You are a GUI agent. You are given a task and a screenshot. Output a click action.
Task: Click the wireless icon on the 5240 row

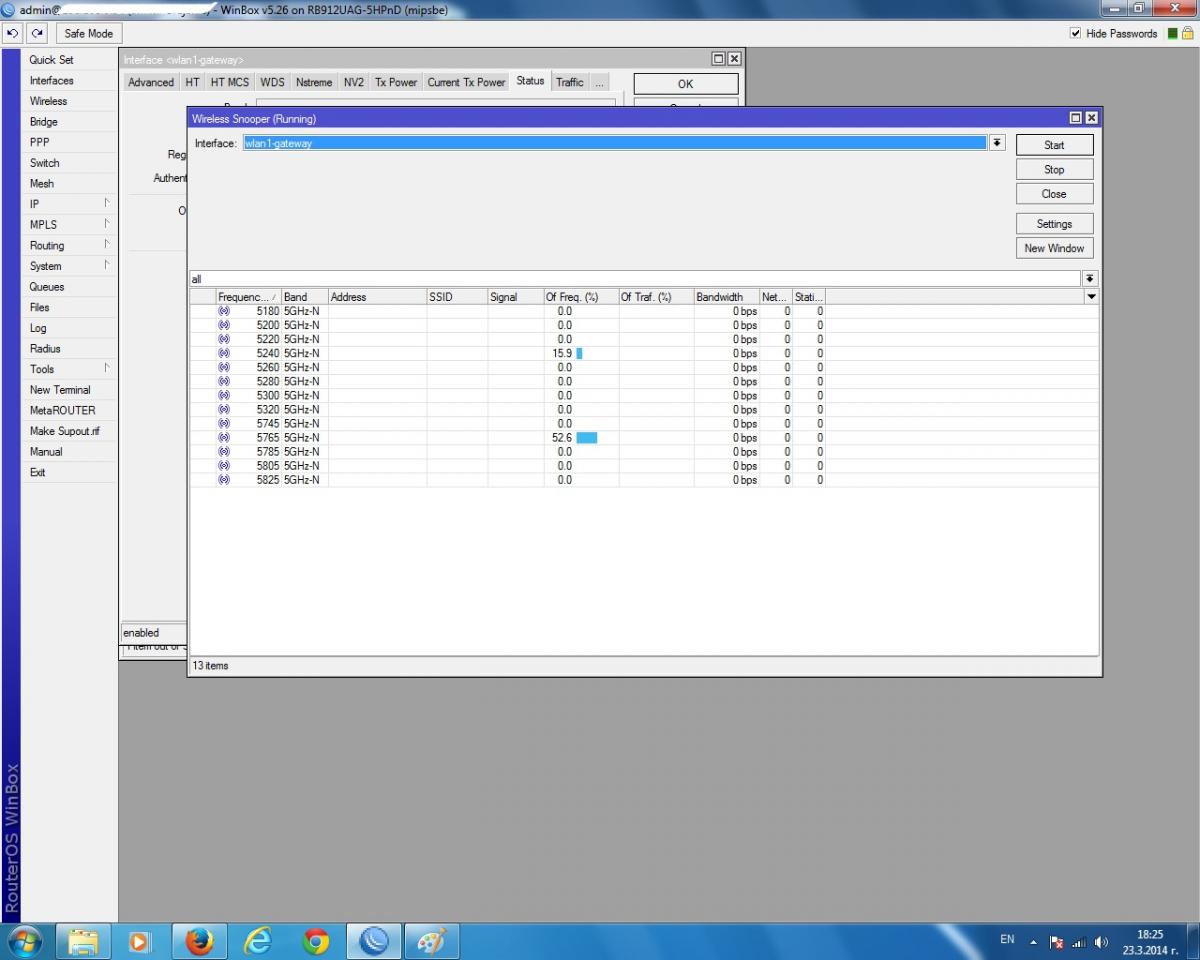click(x=223, y=353)
